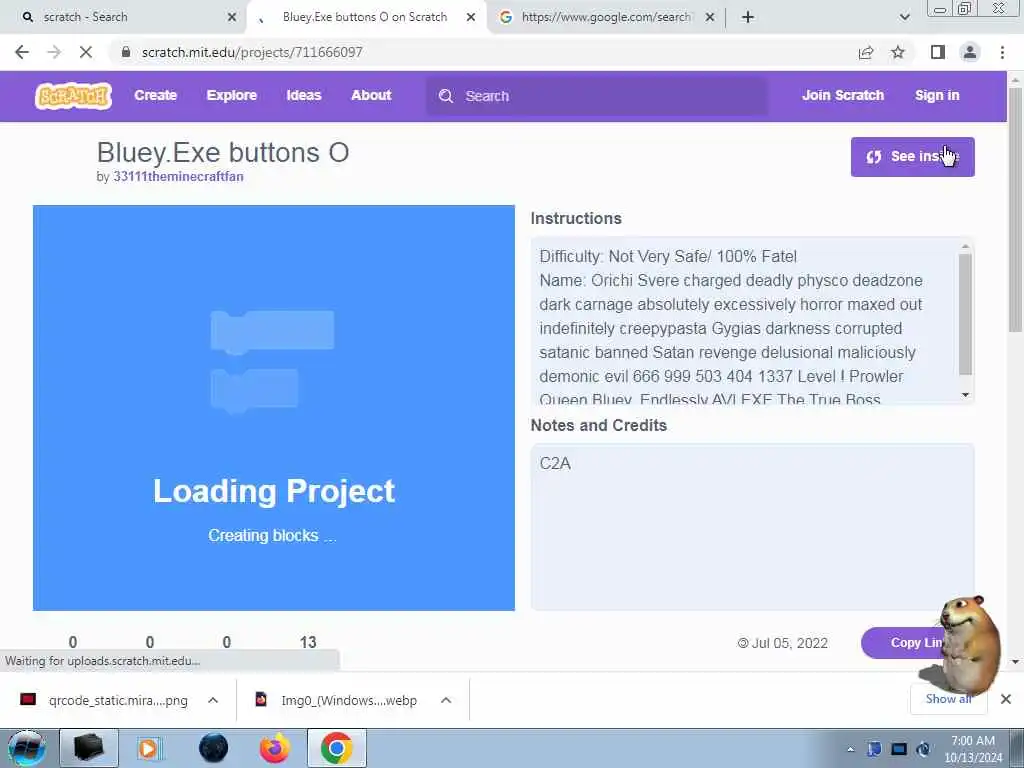Click the volume icon in the system tray
This screenshot has height=768, width=1024.
pos(923,749)
